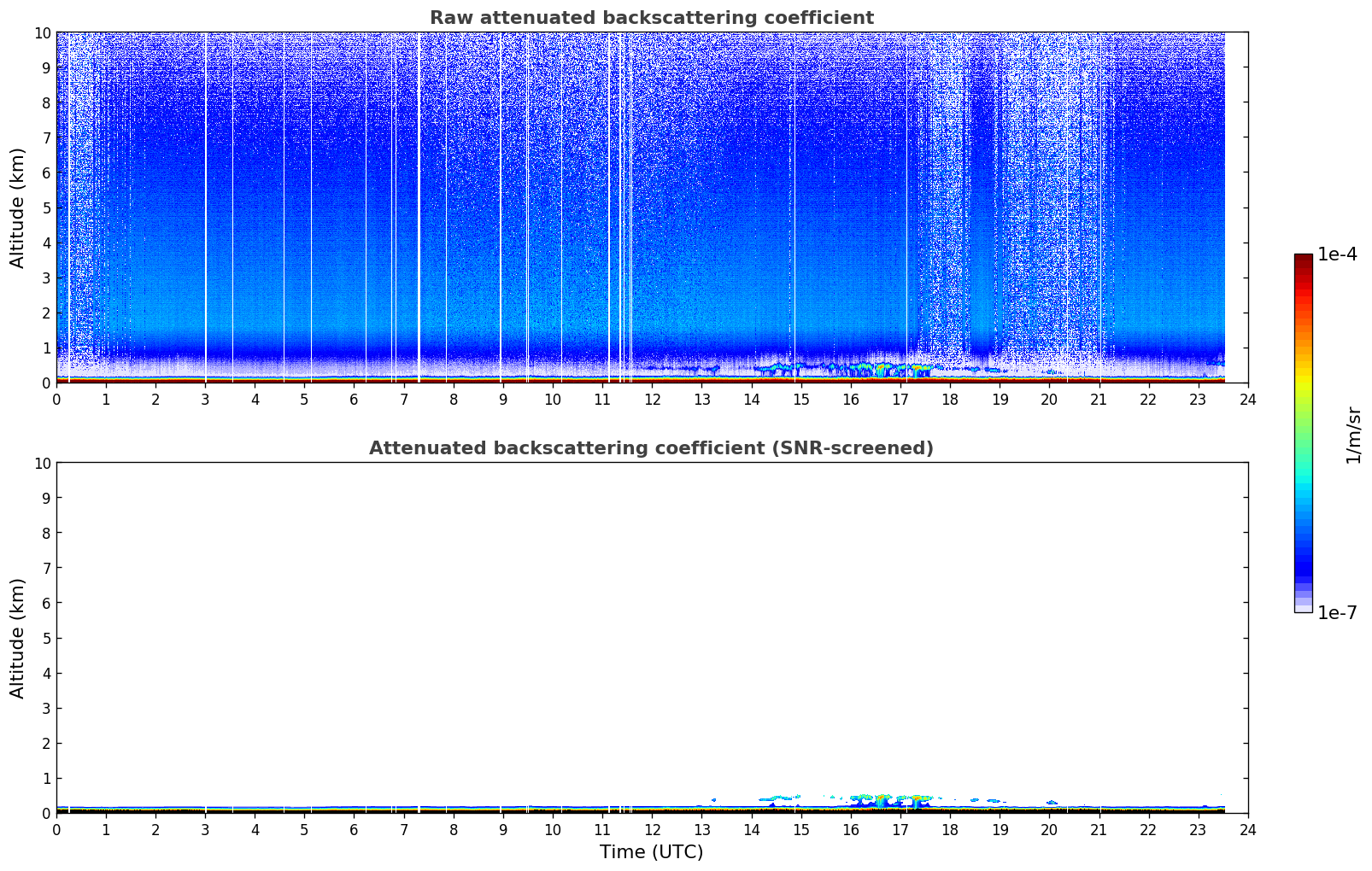The image size is (1372, 871).
Task: Click the 24 hour tick on bottom plot
Action: pos(1247,830)
